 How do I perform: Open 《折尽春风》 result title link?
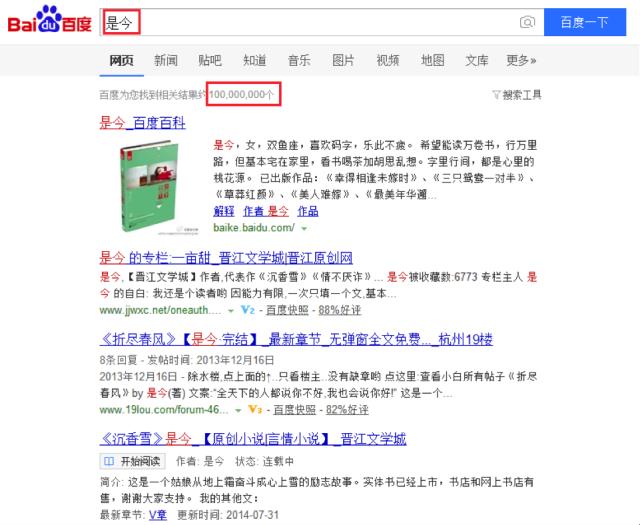pyautogui.click(x=296, y=339)
